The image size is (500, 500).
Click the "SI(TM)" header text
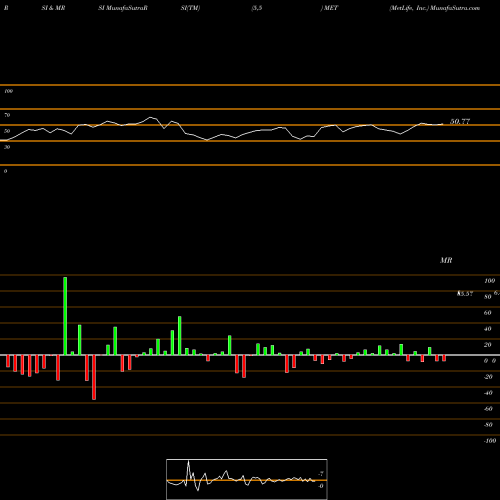pos(190,8)
